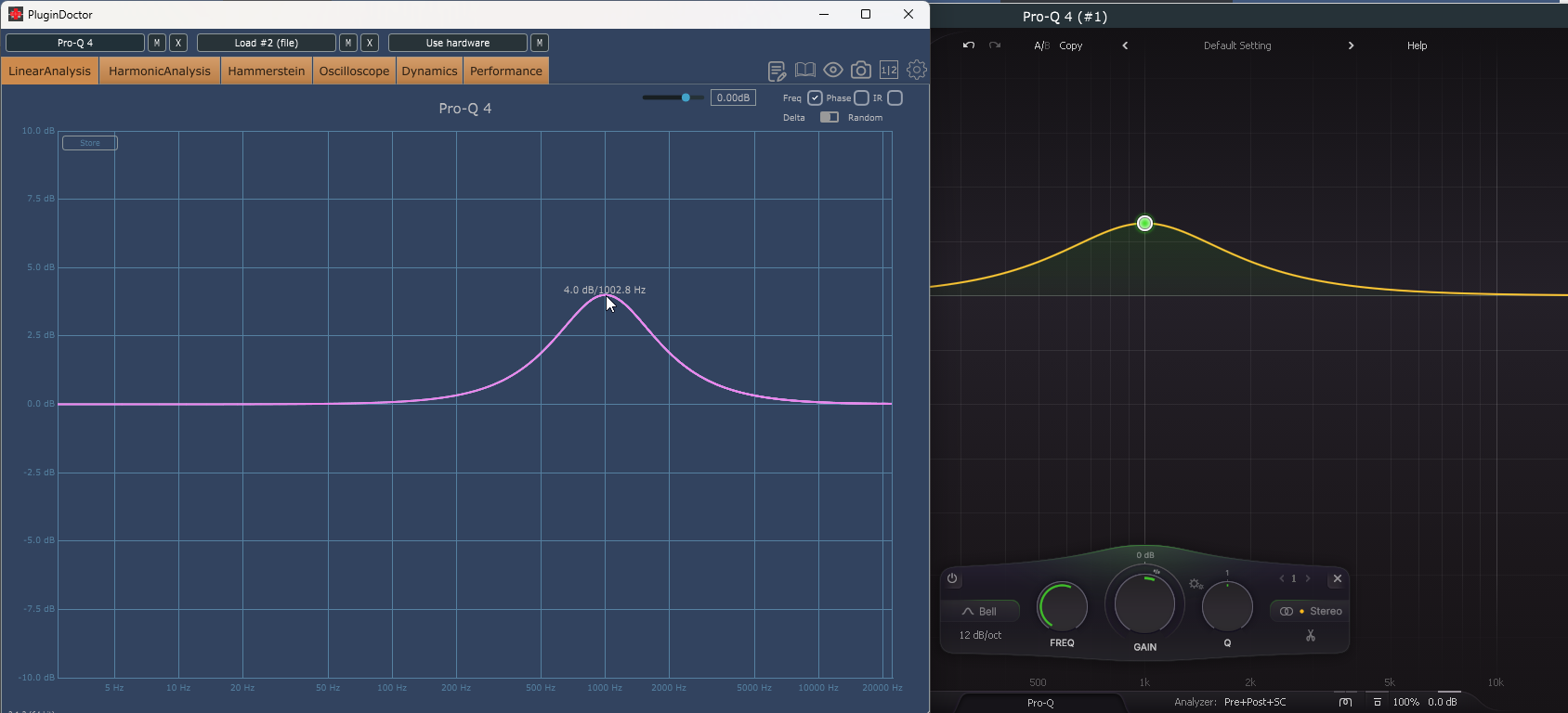This screenshot has height=713, width=1568.
Task: Select the next preset arrow in Pro-Q 4
Action: 1351,45
